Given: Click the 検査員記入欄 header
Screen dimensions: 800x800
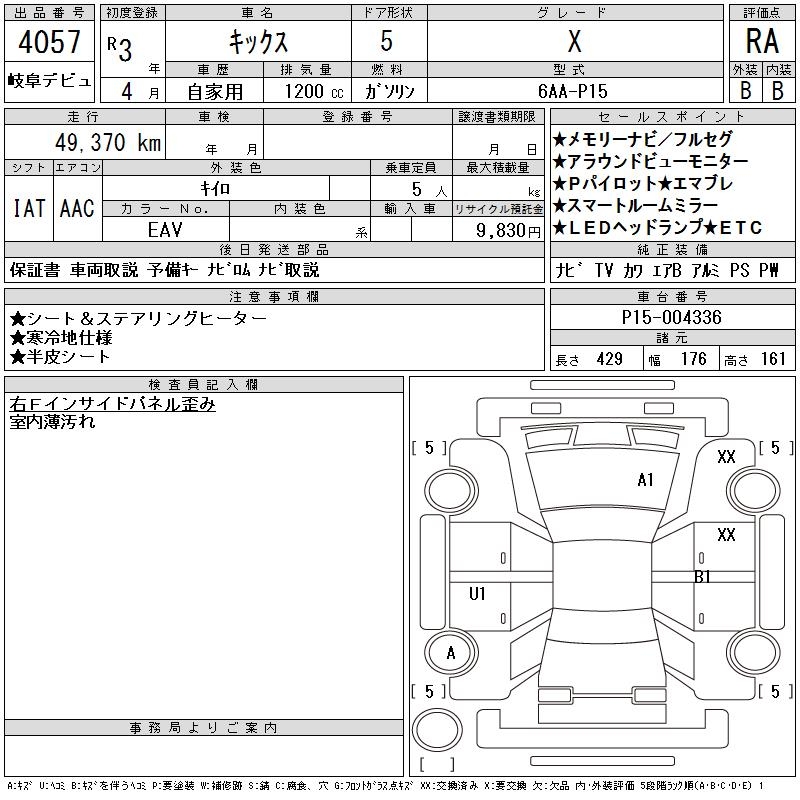Looking at the screenshot, I should 204,384.
